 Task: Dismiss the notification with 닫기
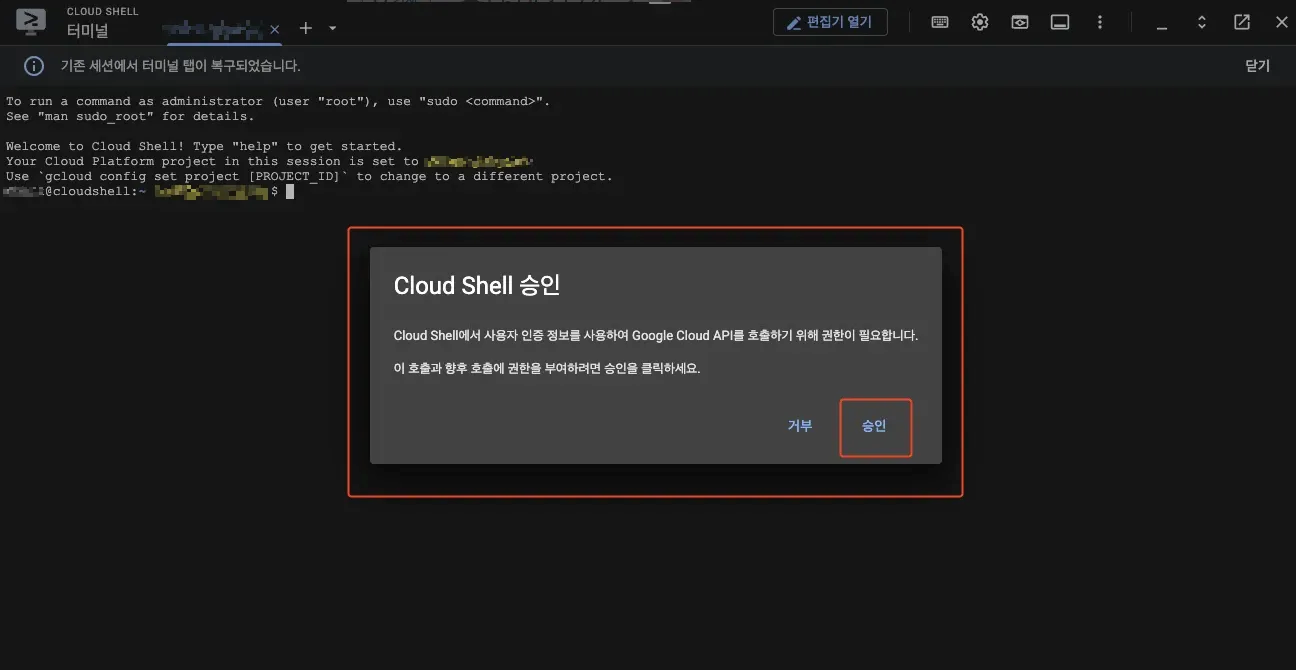[x=1257, y=66]
